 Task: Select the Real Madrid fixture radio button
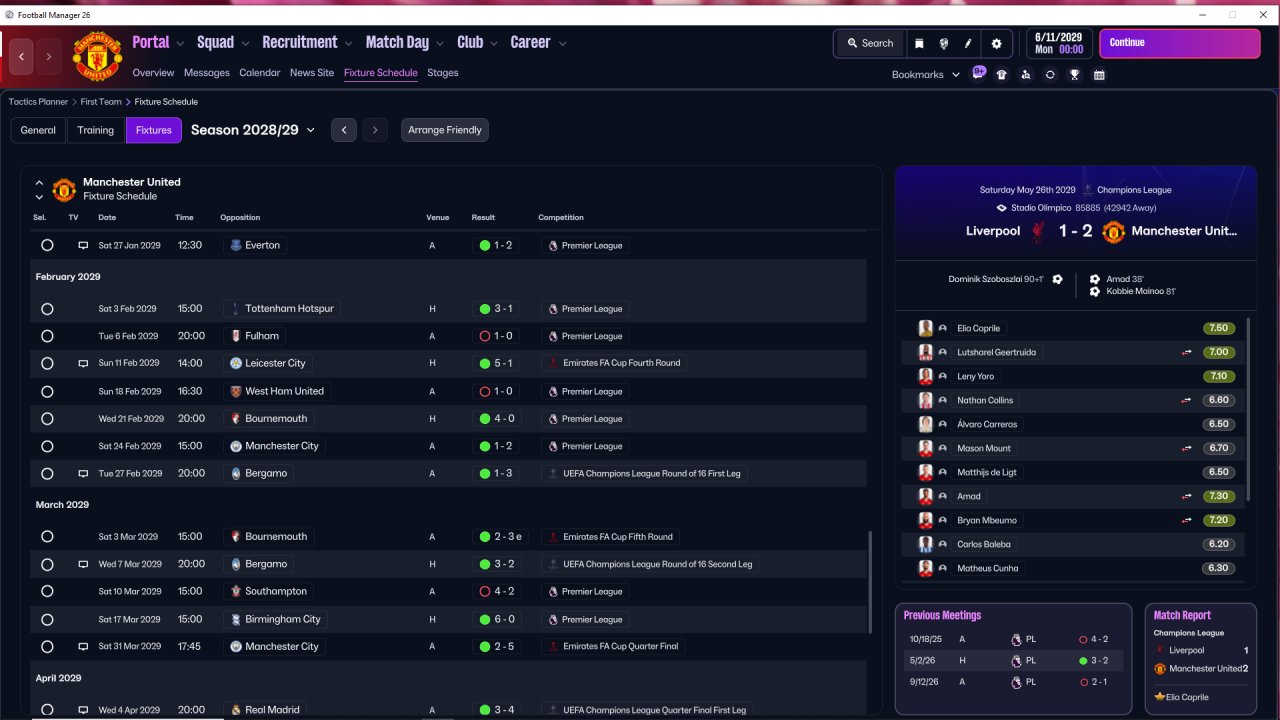pyautogui.click(x=47, y=710)
